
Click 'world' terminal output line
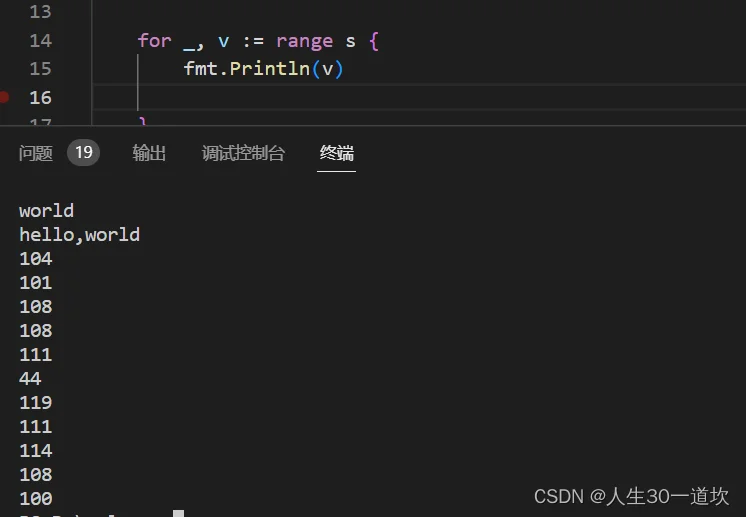(47, 211)
